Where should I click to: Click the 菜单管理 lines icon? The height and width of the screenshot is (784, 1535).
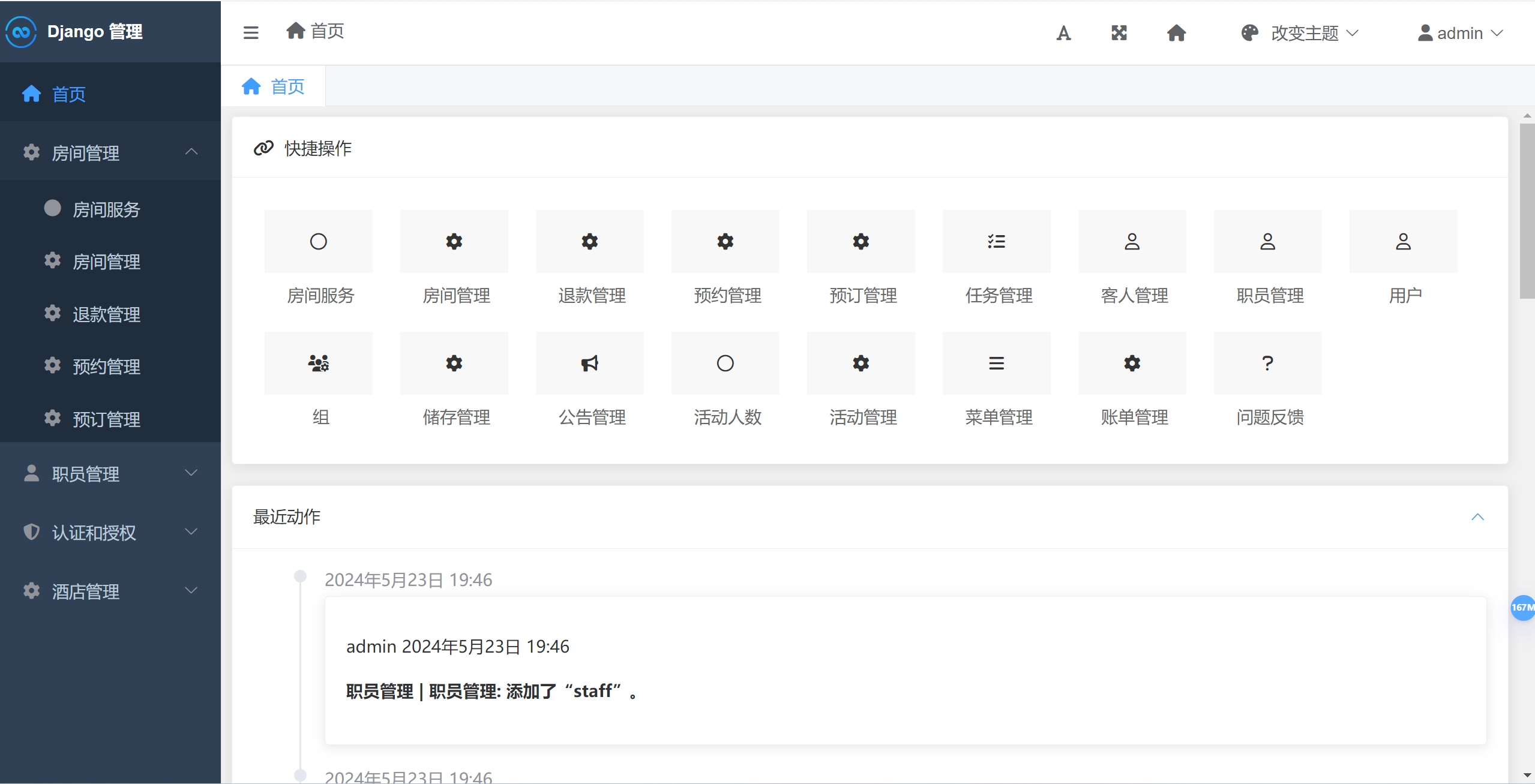tap(997, 364)
